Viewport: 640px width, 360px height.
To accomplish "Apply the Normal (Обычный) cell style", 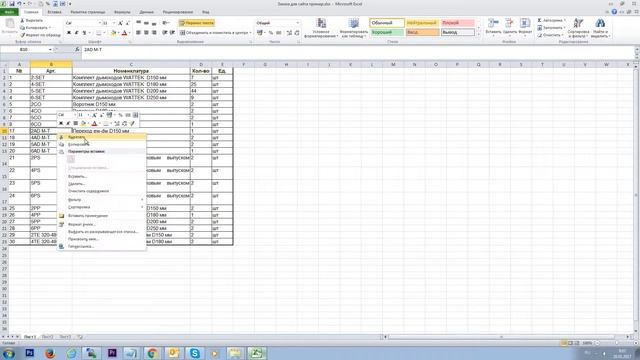I will [387, 23].
